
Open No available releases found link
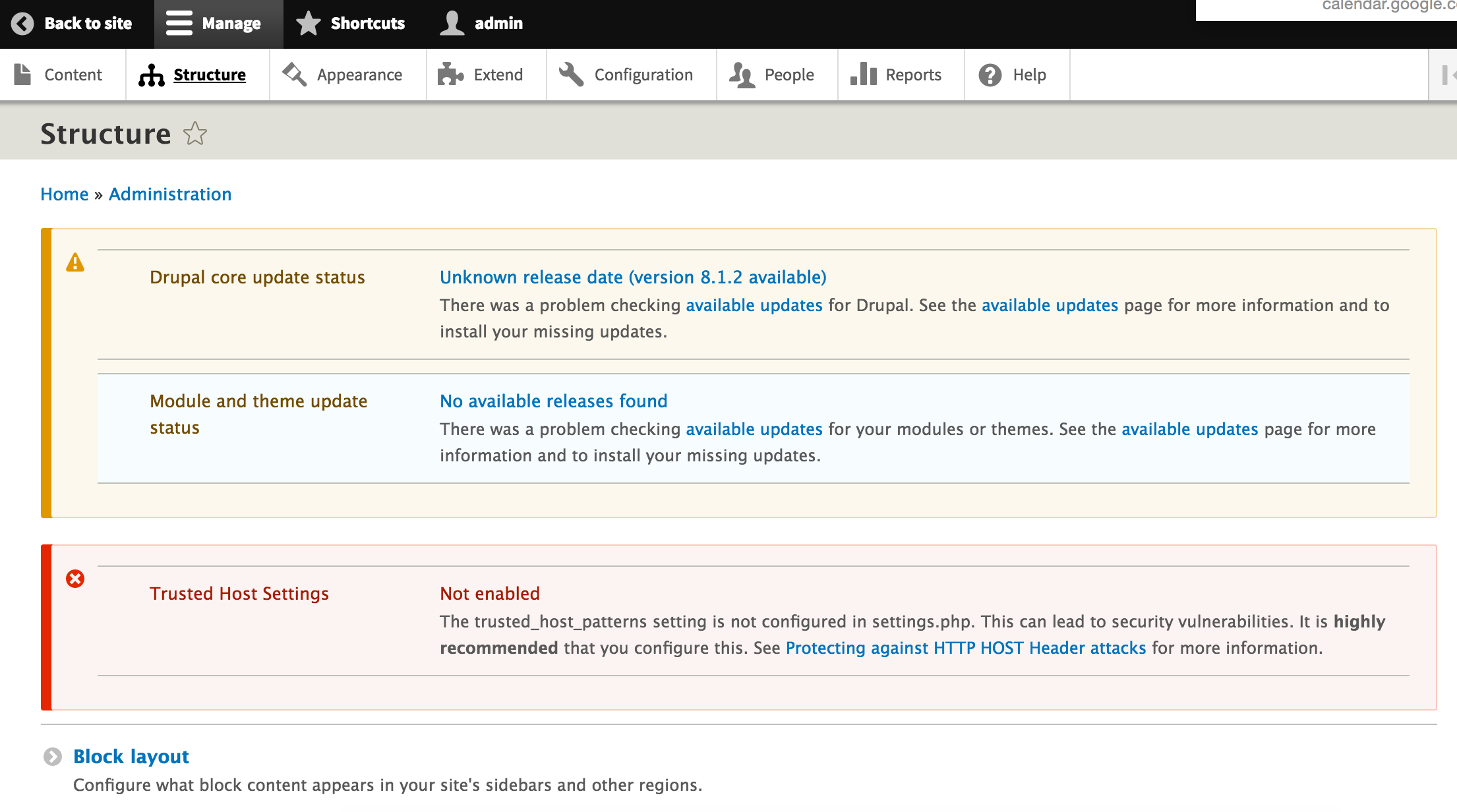[554, 401]
